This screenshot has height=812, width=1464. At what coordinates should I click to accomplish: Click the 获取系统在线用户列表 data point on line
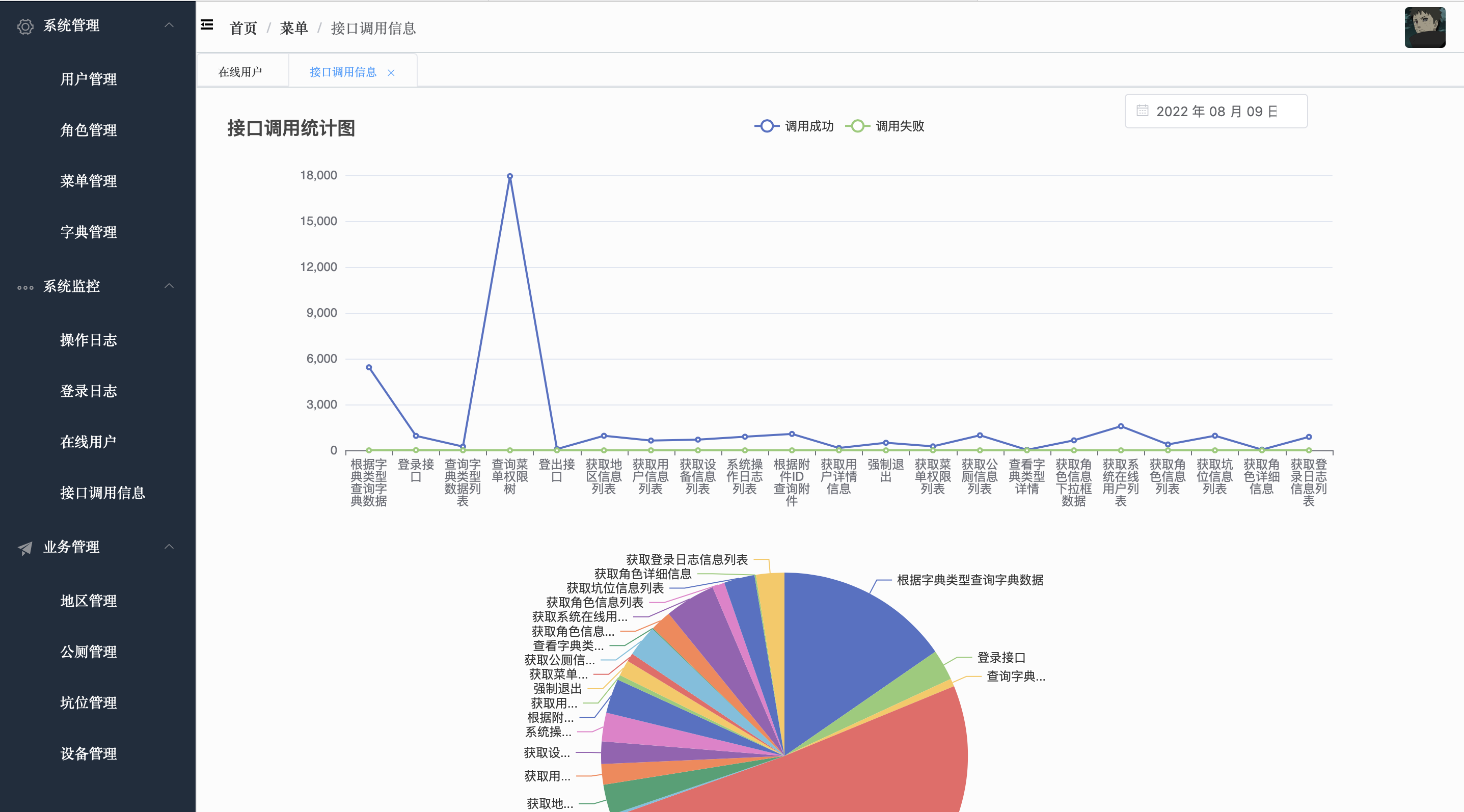coord(1121,425)
